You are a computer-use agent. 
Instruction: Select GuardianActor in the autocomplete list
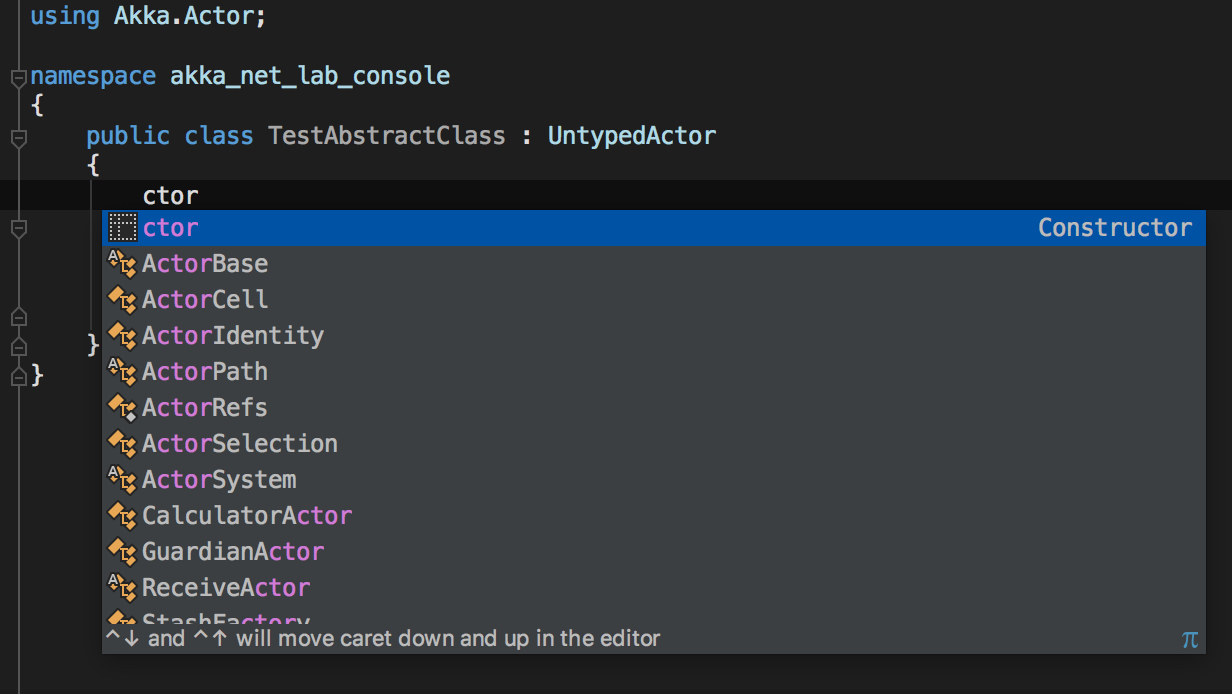click(233, 552)
